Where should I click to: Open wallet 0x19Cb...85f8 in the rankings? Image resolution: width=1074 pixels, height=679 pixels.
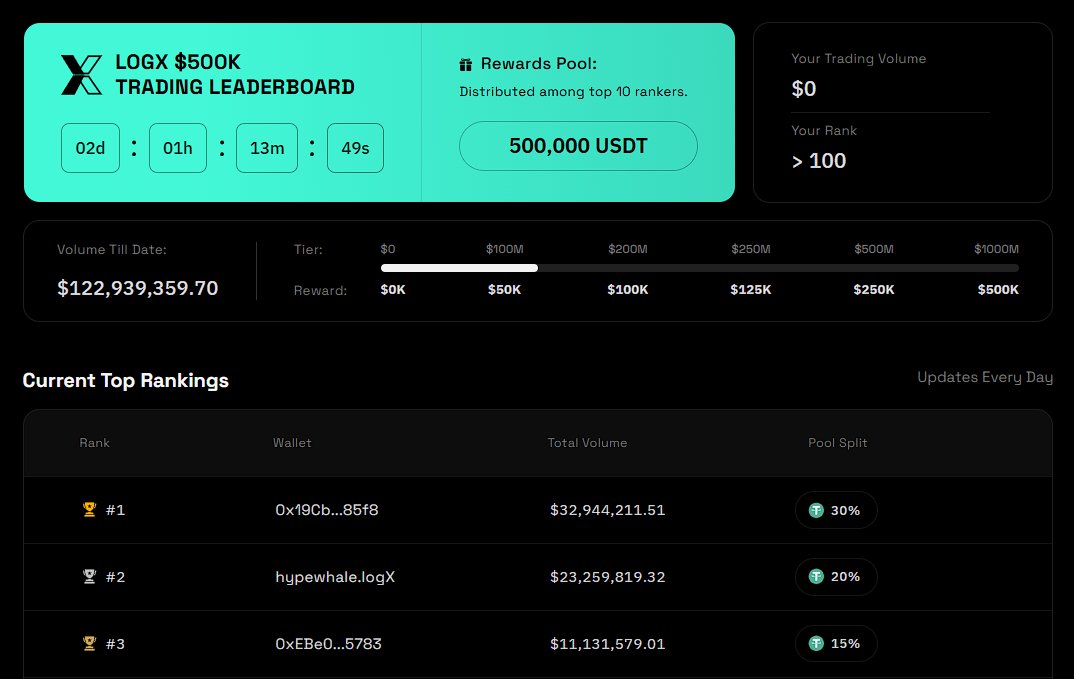pos(326,510)
